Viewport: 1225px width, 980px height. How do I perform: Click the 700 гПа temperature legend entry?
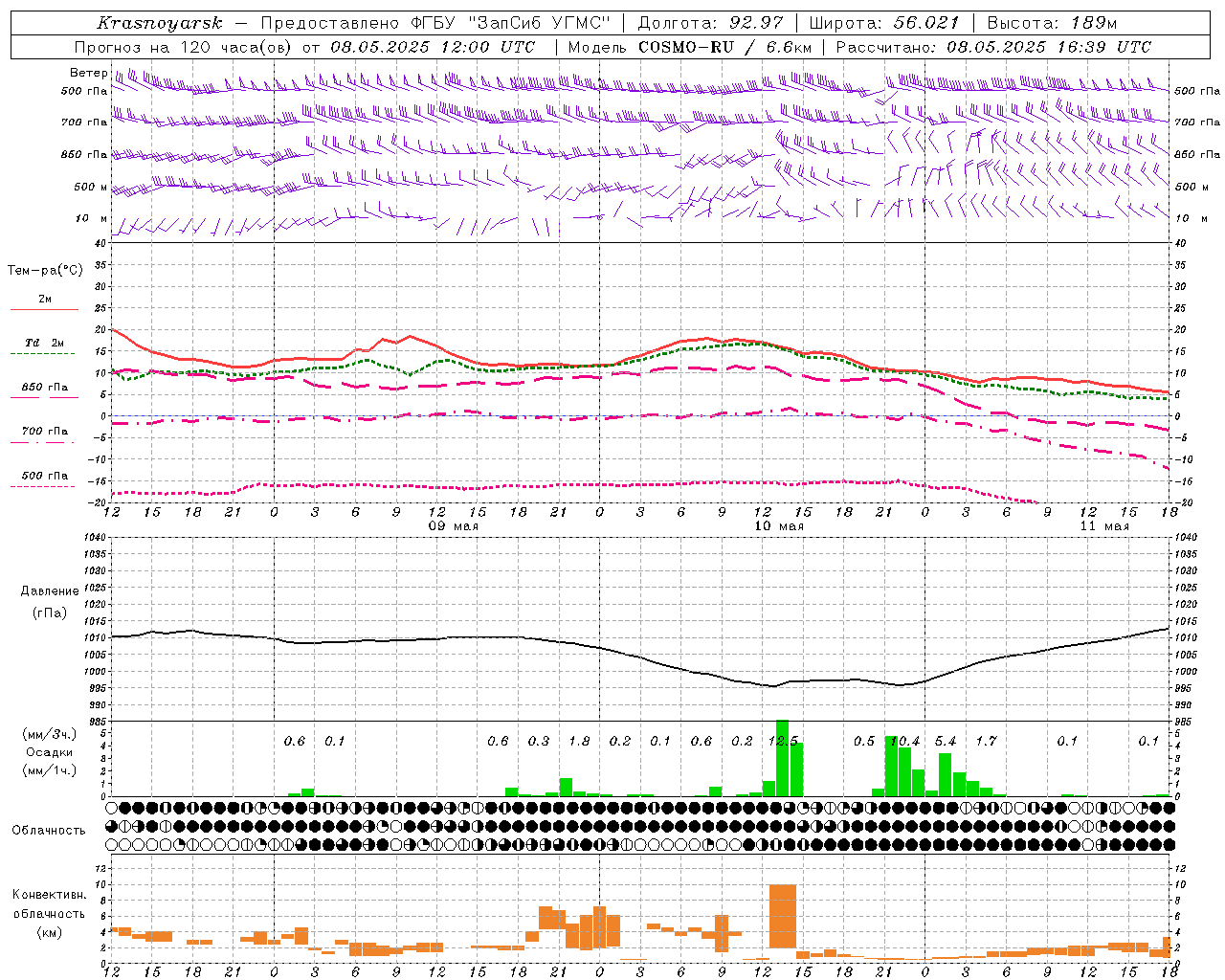click(44, 432)
